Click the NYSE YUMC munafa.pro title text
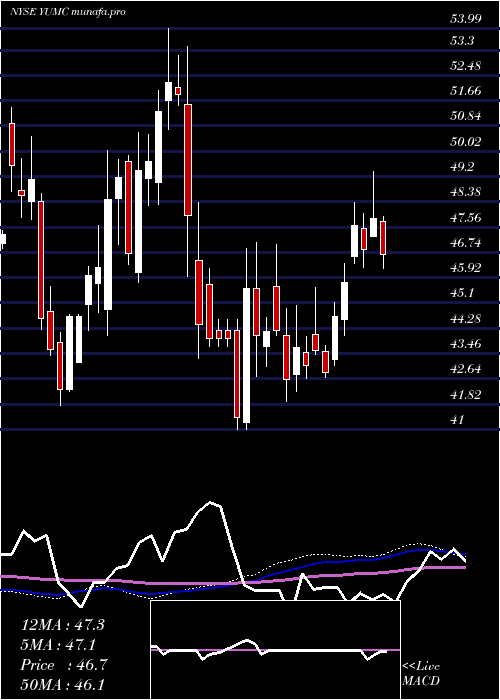Screen dimensions: 500x700 click(67, 12)
